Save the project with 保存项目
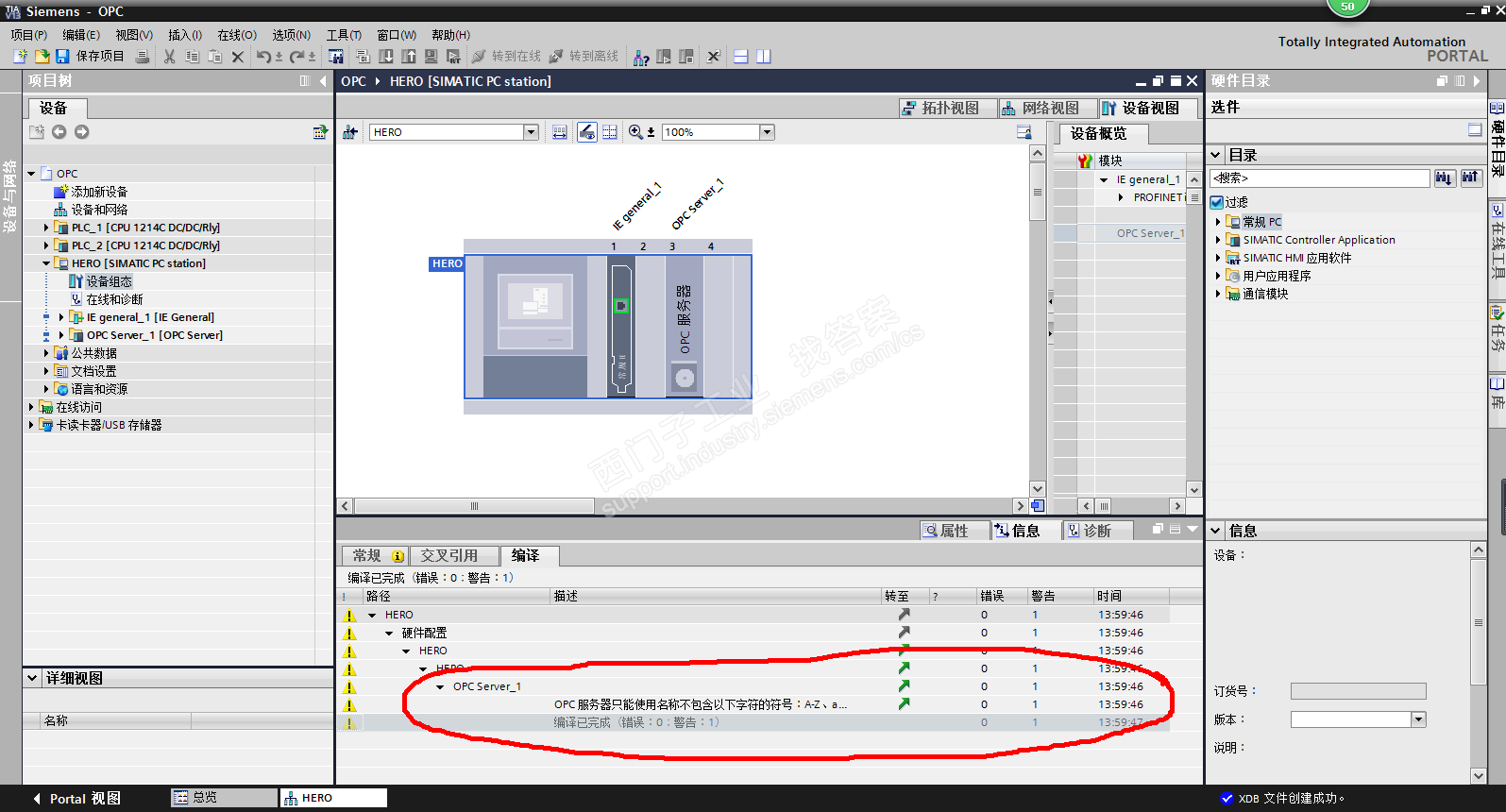Screen dimensions: 1506x812 90,57
